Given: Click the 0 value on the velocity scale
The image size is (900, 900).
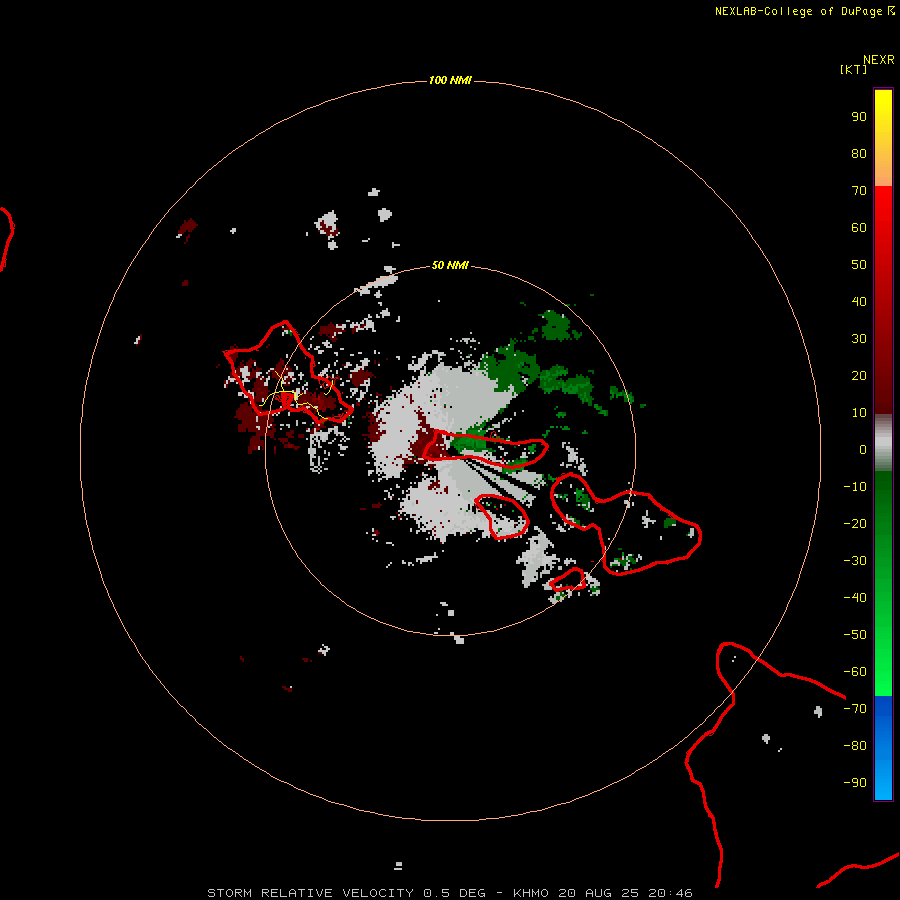Looking at the screenshot, I should pyautogui.click(x=863, y=449).
